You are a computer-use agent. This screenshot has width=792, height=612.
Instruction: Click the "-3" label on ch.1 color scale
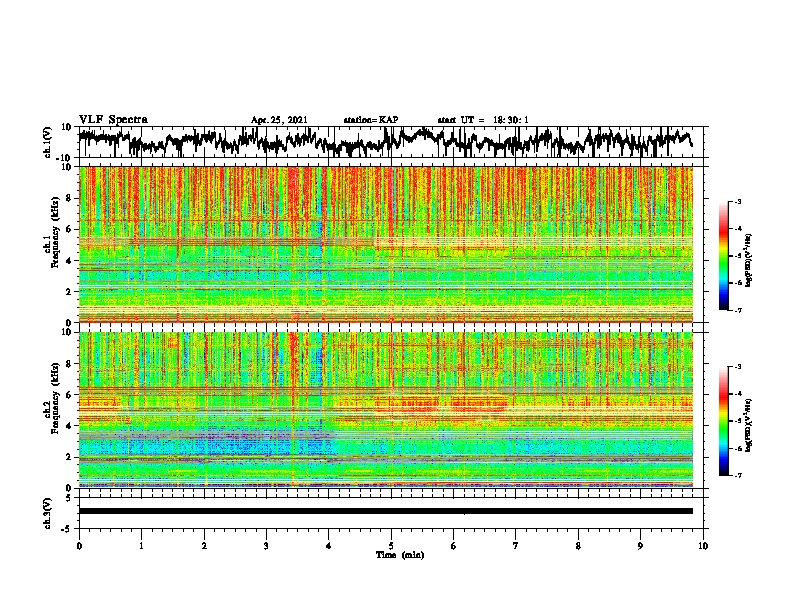point(737,201)
